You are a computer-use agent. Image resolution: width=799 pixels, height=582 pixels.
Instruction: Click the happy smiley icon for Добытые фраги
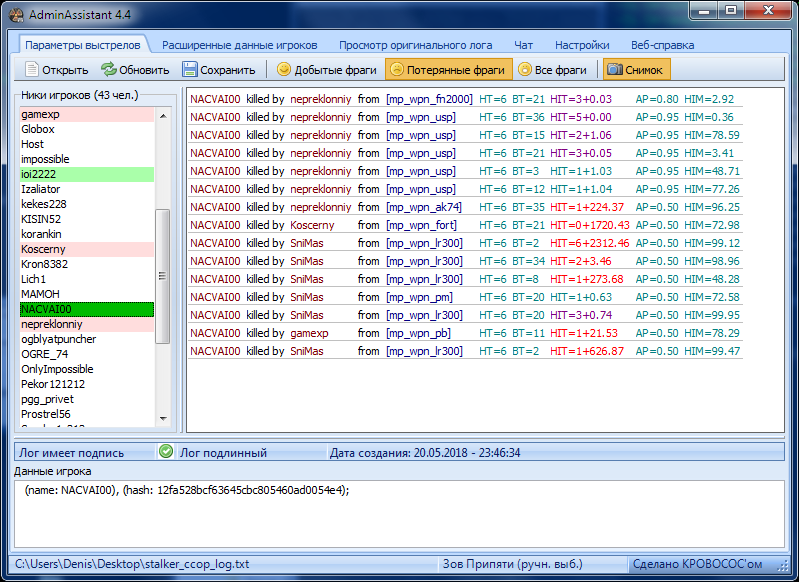(283, 69)
